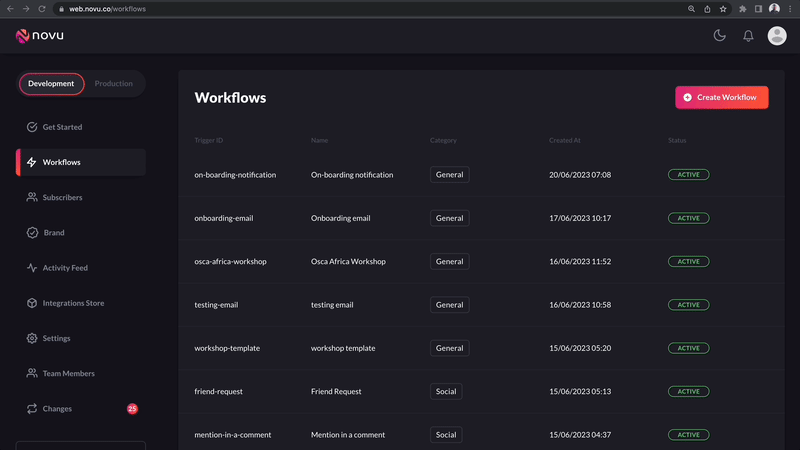The image size is (800, 450).
Task: Open notifications via the bell icon
Action: [x=748, y=36]
